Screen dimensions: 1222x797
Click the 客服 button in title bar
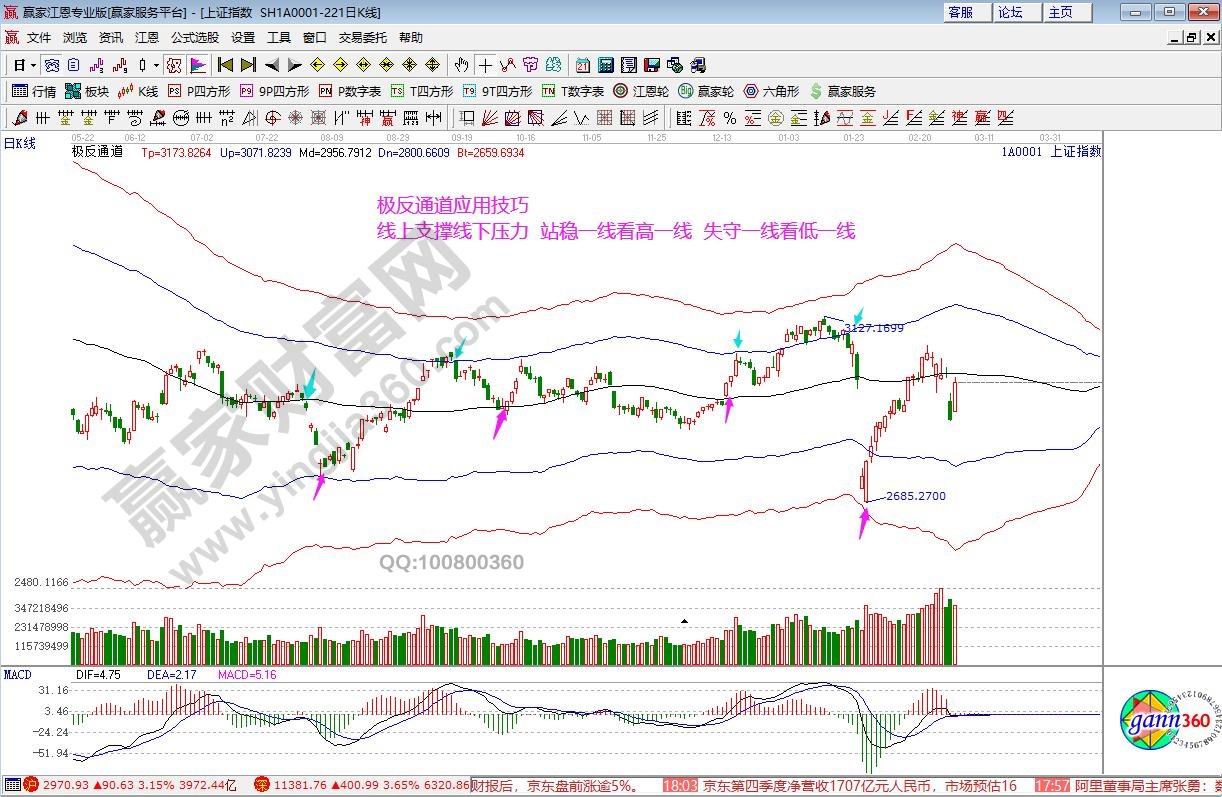[960, 12]
